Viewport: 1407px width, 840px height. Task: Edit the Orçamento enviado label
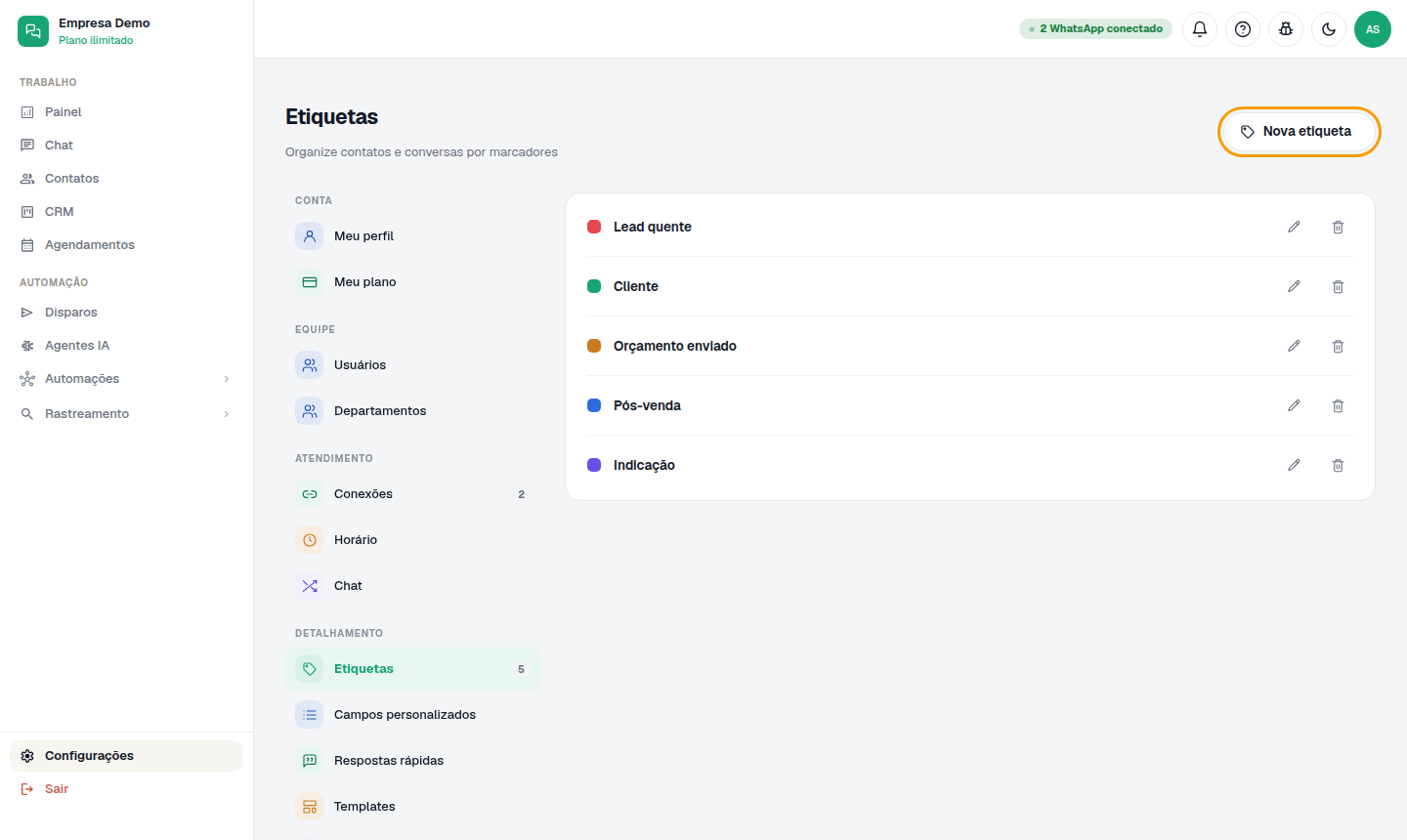tap(1294, 346)
